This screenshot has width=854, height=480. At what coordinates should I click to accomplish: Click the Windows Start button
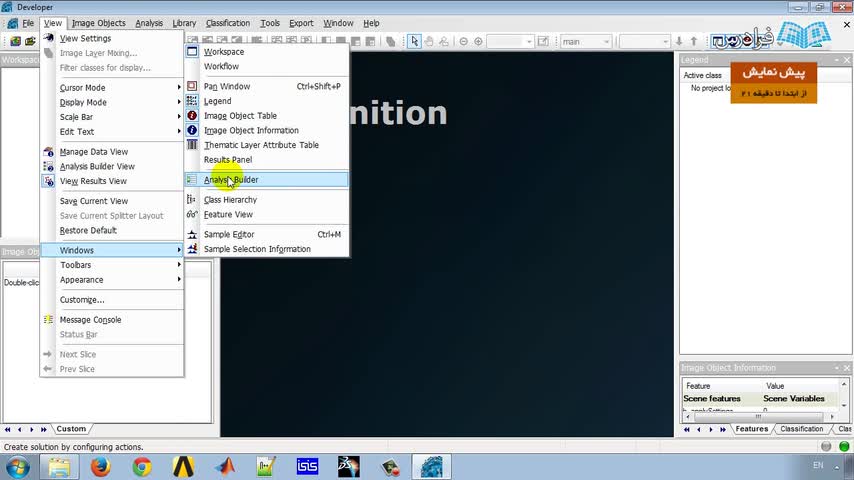click(17, 467)
